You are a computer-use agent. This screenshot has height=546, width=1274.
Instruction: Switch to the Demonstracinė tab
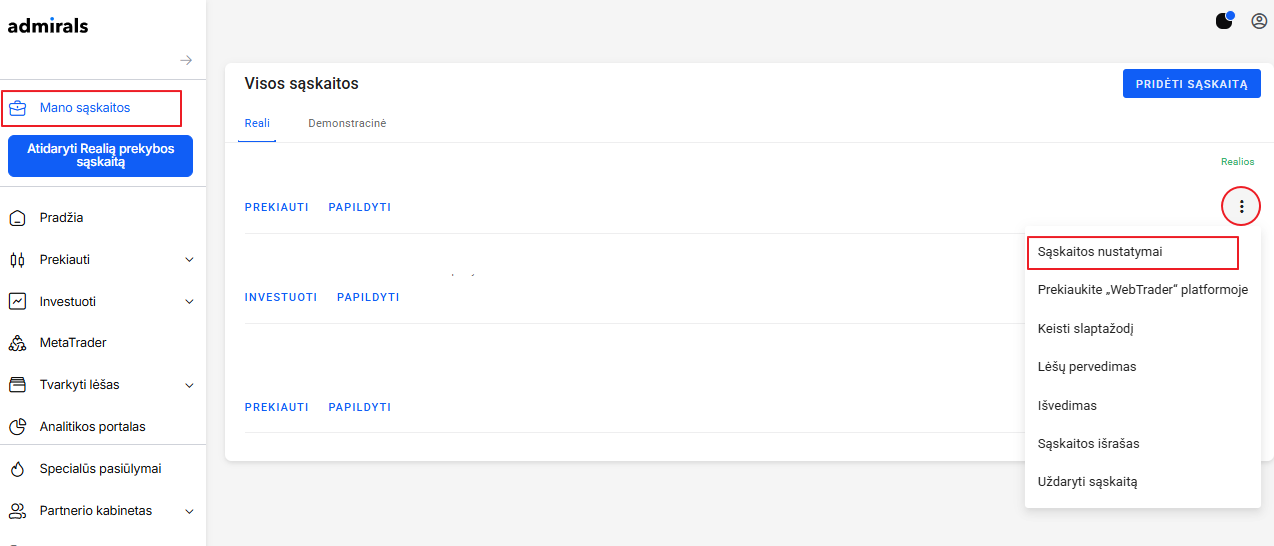click(x=347, y=123)
